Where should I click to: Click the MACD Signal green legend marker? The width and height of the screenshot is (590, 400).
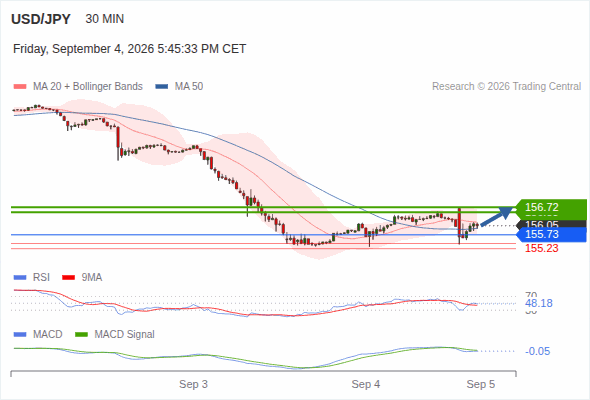coord(81,335)
